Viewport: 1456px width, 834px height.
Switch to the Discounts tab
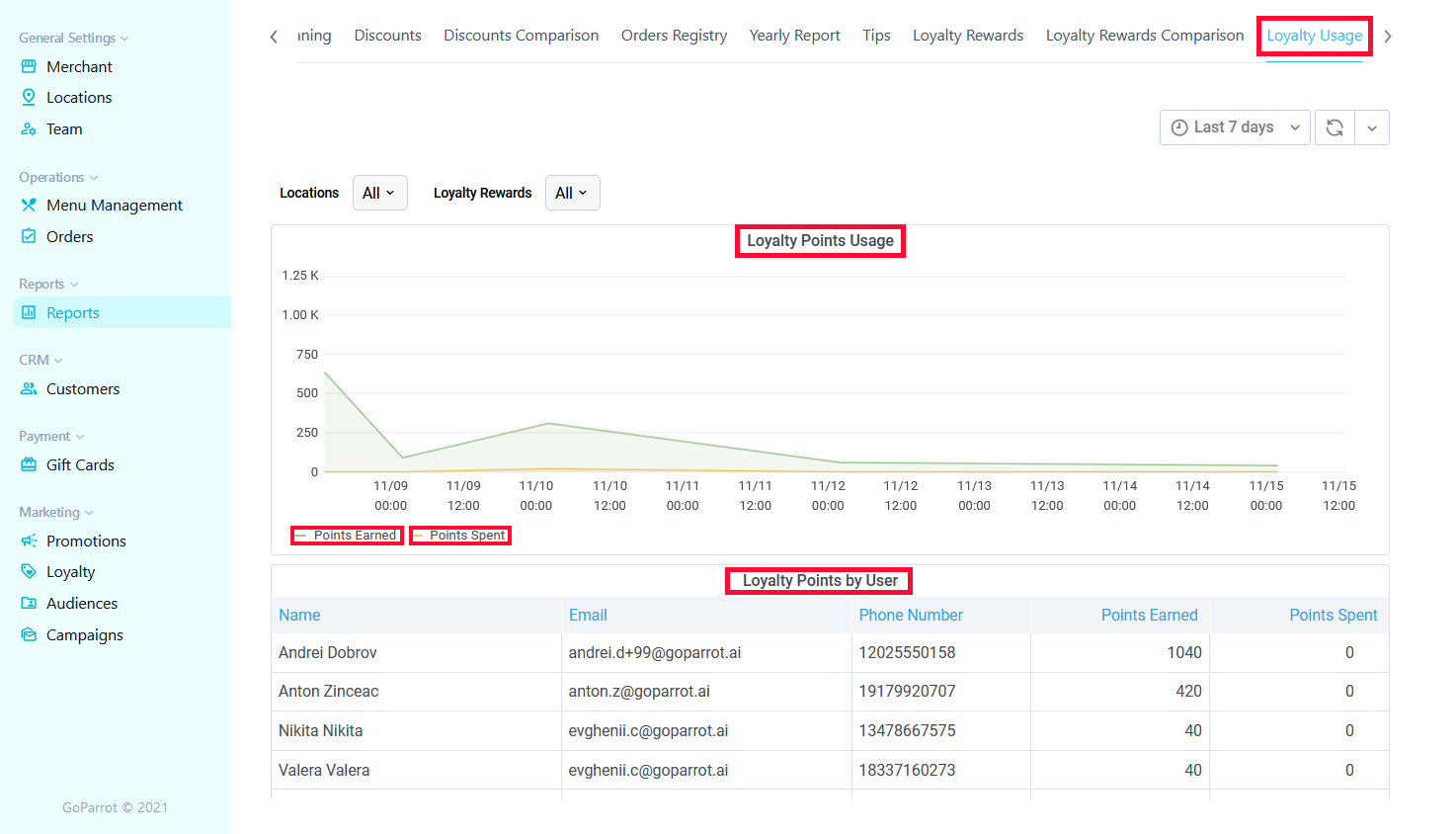pos(387,36)
